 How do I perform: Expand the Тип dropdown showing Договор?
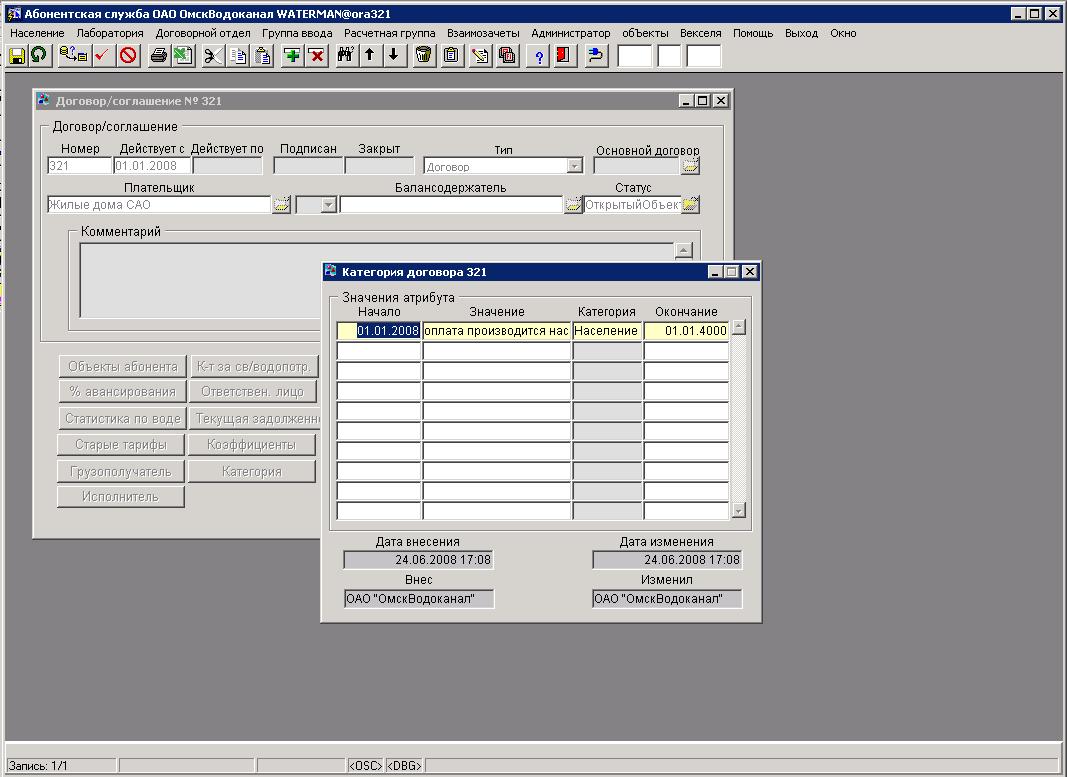[575, 166]
